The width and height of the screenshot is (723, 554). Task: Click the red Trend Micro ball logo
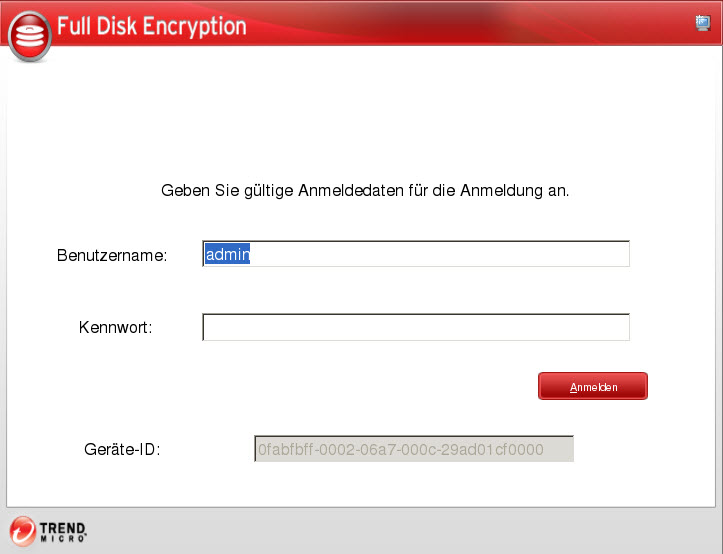21,530
